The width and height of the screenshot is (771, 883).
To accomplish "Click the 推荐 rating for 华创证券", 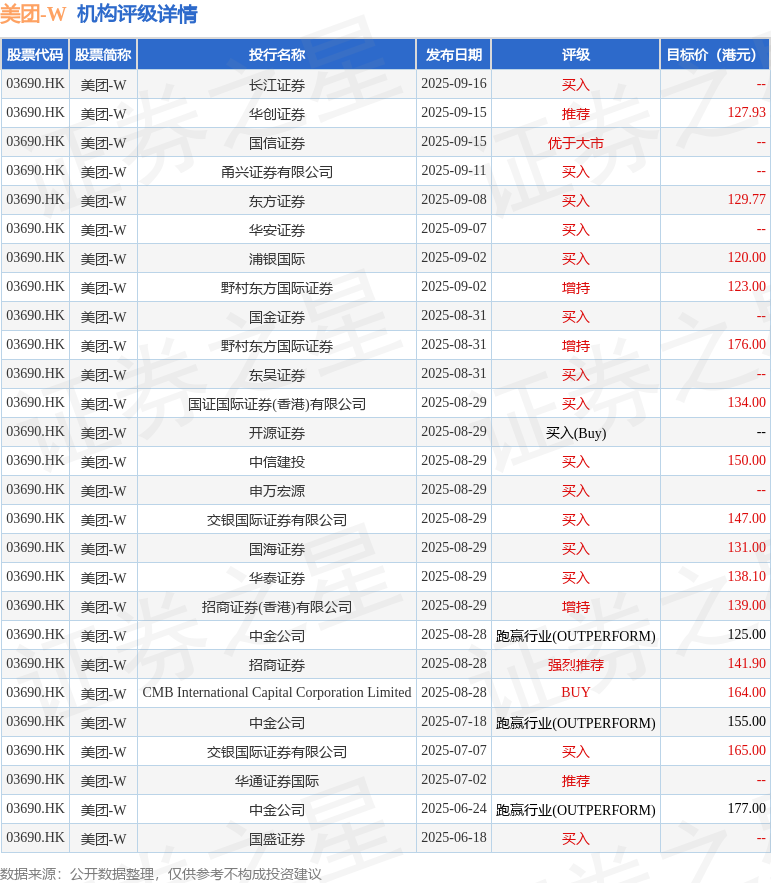I will point(576,114).
